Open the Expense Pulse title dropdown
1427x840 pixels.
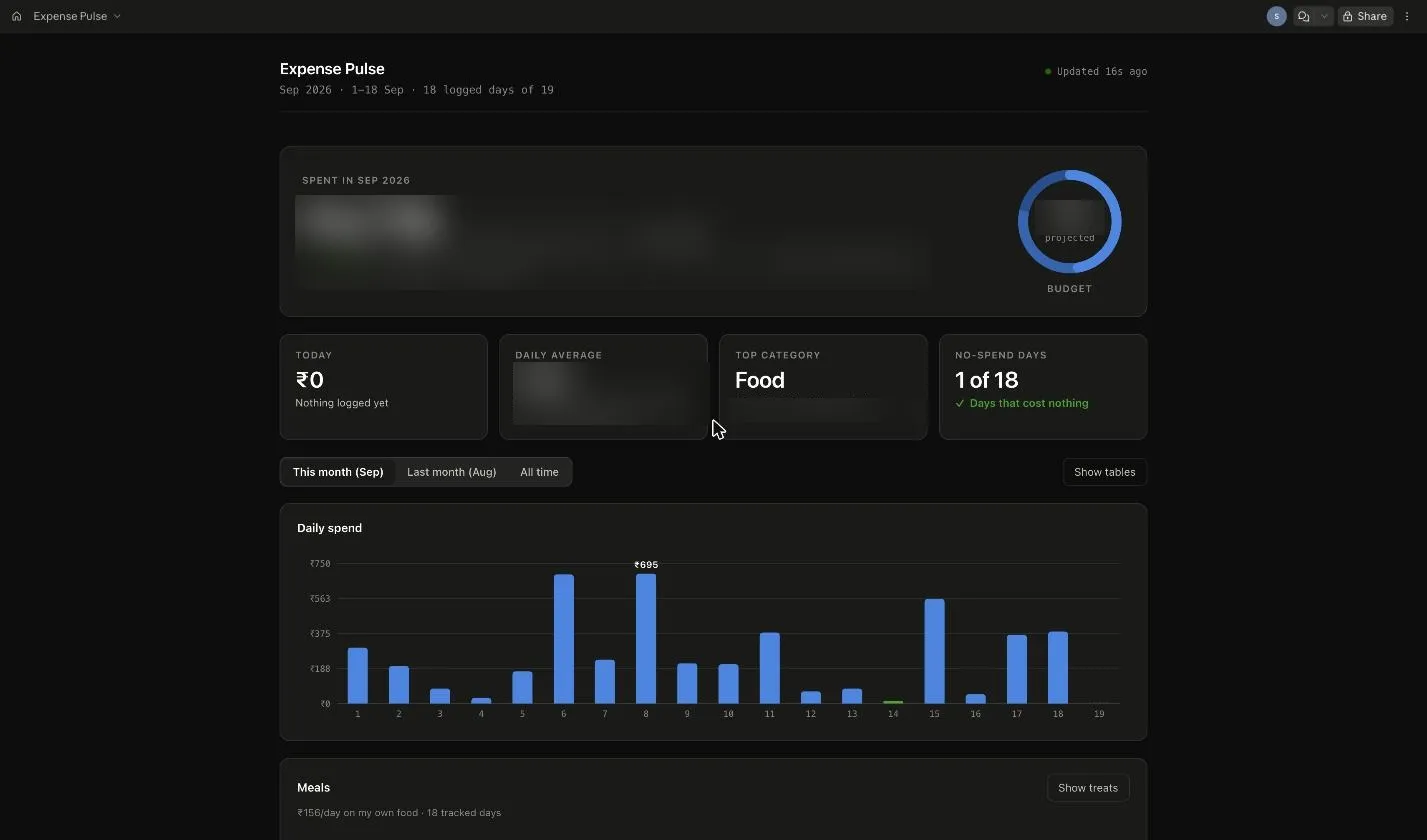coord(77,16)
